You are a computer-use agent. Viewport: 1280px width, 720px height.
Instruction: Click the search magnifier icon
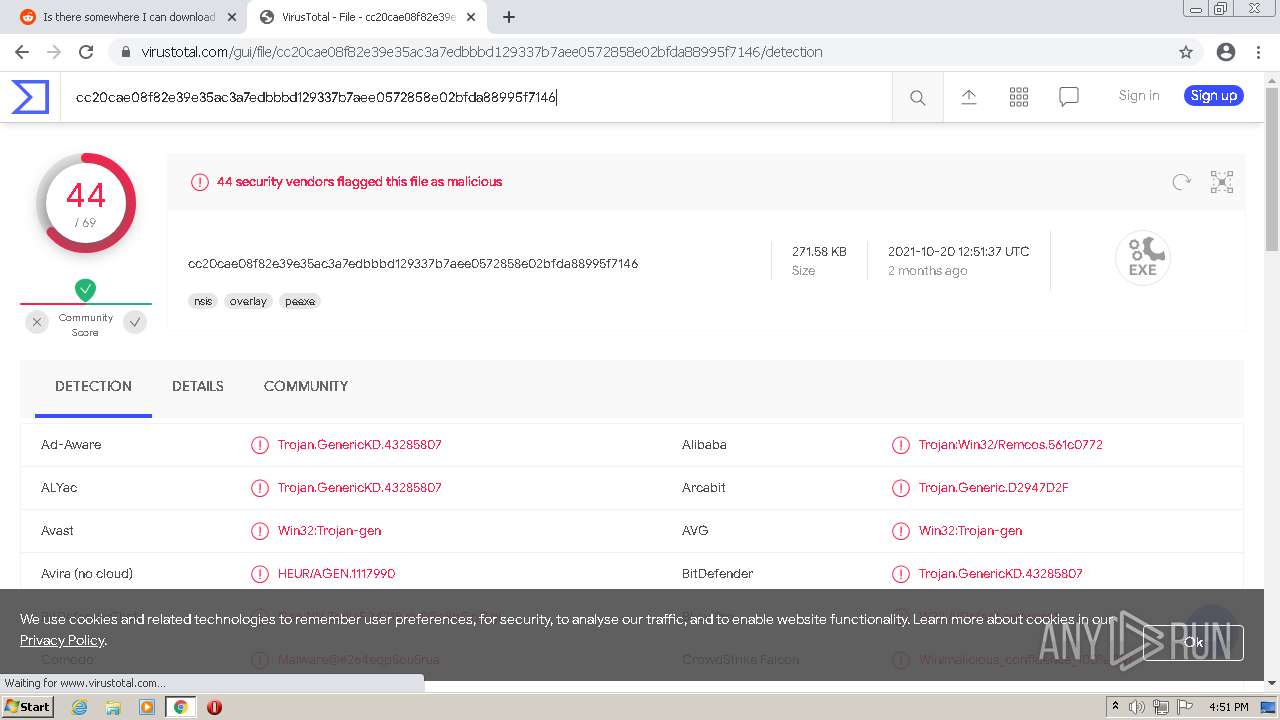point(917,97)
